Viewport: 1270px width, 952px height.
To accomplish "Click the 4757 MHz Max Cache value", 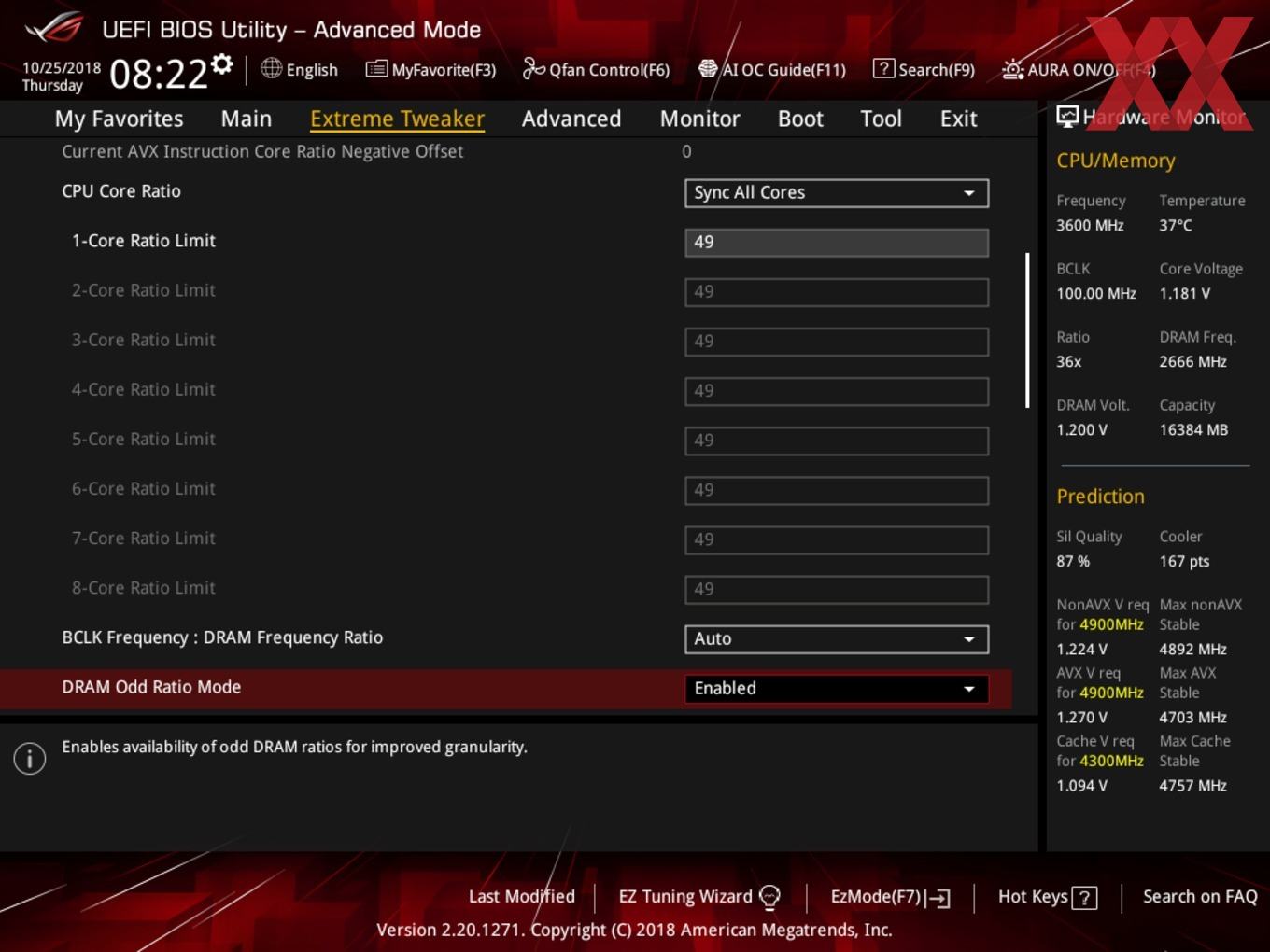I will pyautogui.click(x=1192, y=785).
